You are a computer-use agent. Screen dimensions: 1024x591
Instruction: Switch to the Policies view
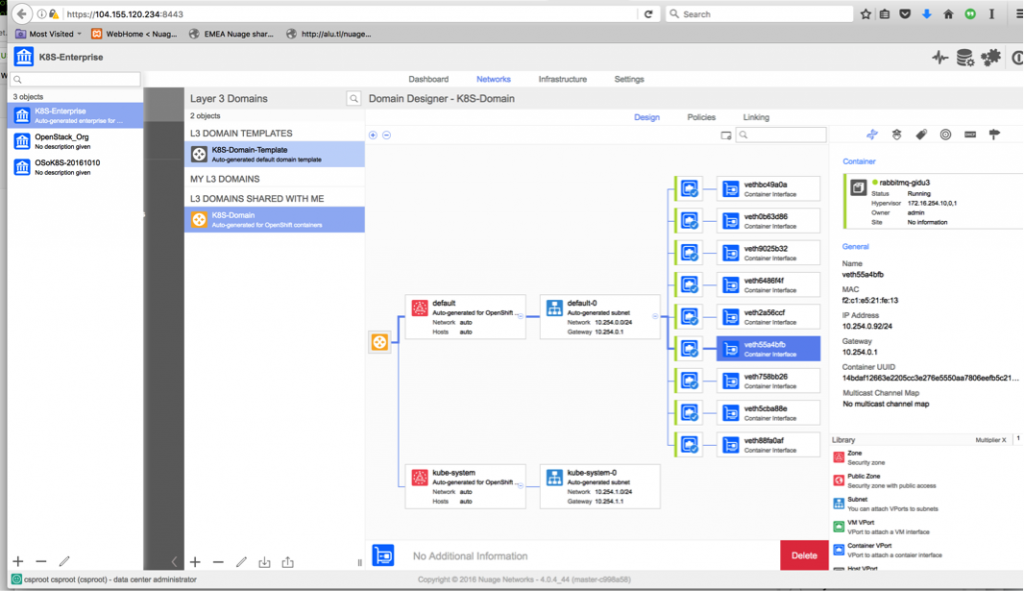point(701,118)
